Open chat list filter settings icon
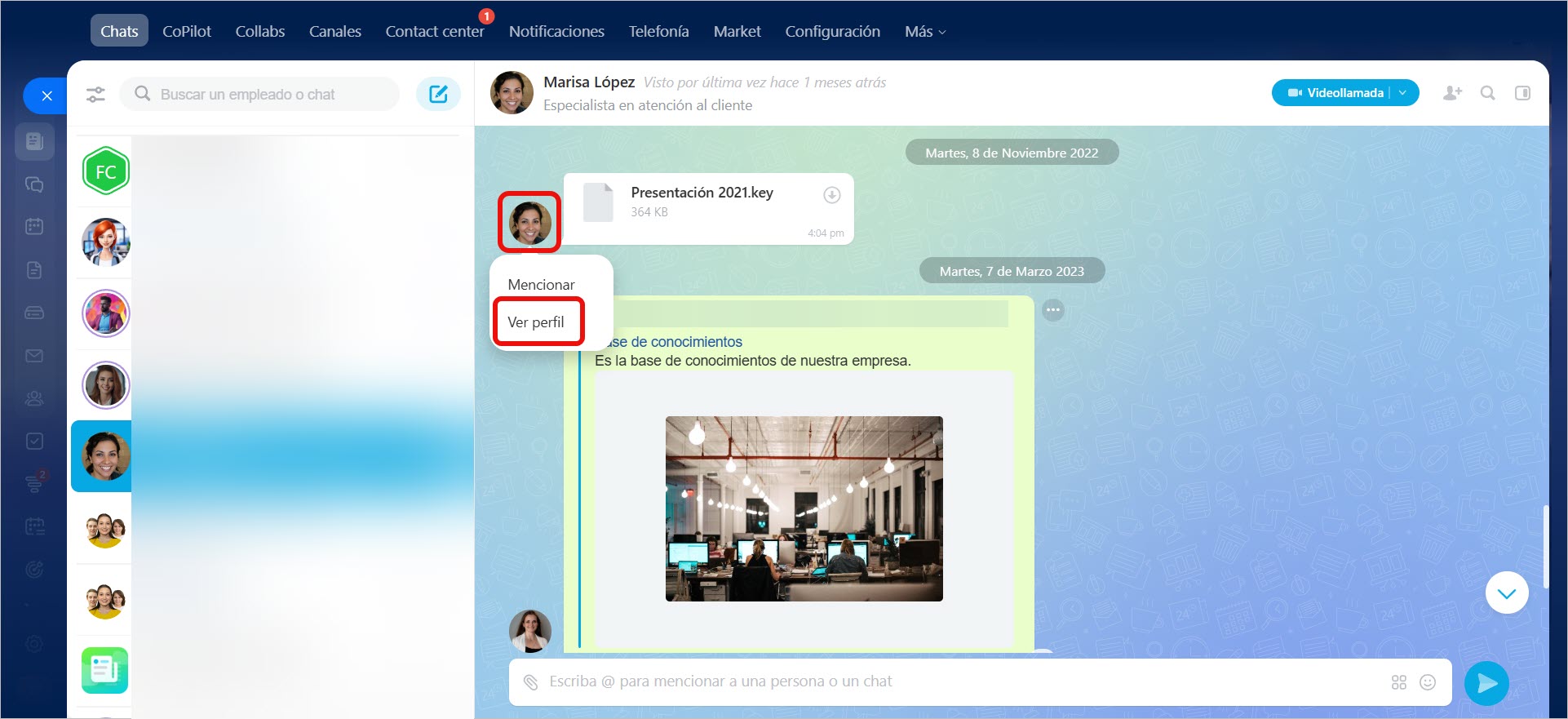This screenshot has width=1568, height=719. pos(95,95)
